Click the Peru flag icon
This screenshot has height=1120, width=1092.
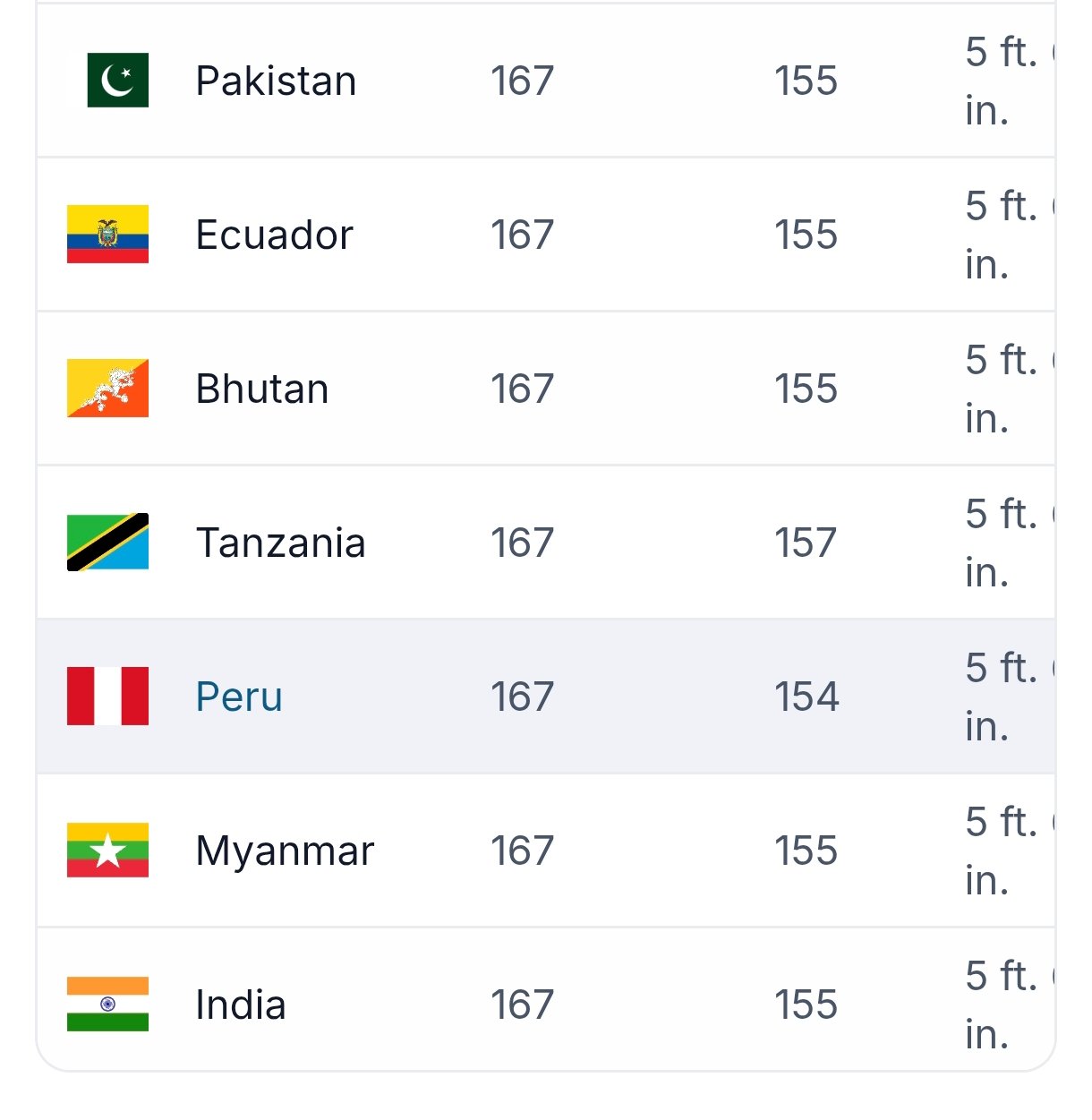pyautogui.click(x=107, y=697)
